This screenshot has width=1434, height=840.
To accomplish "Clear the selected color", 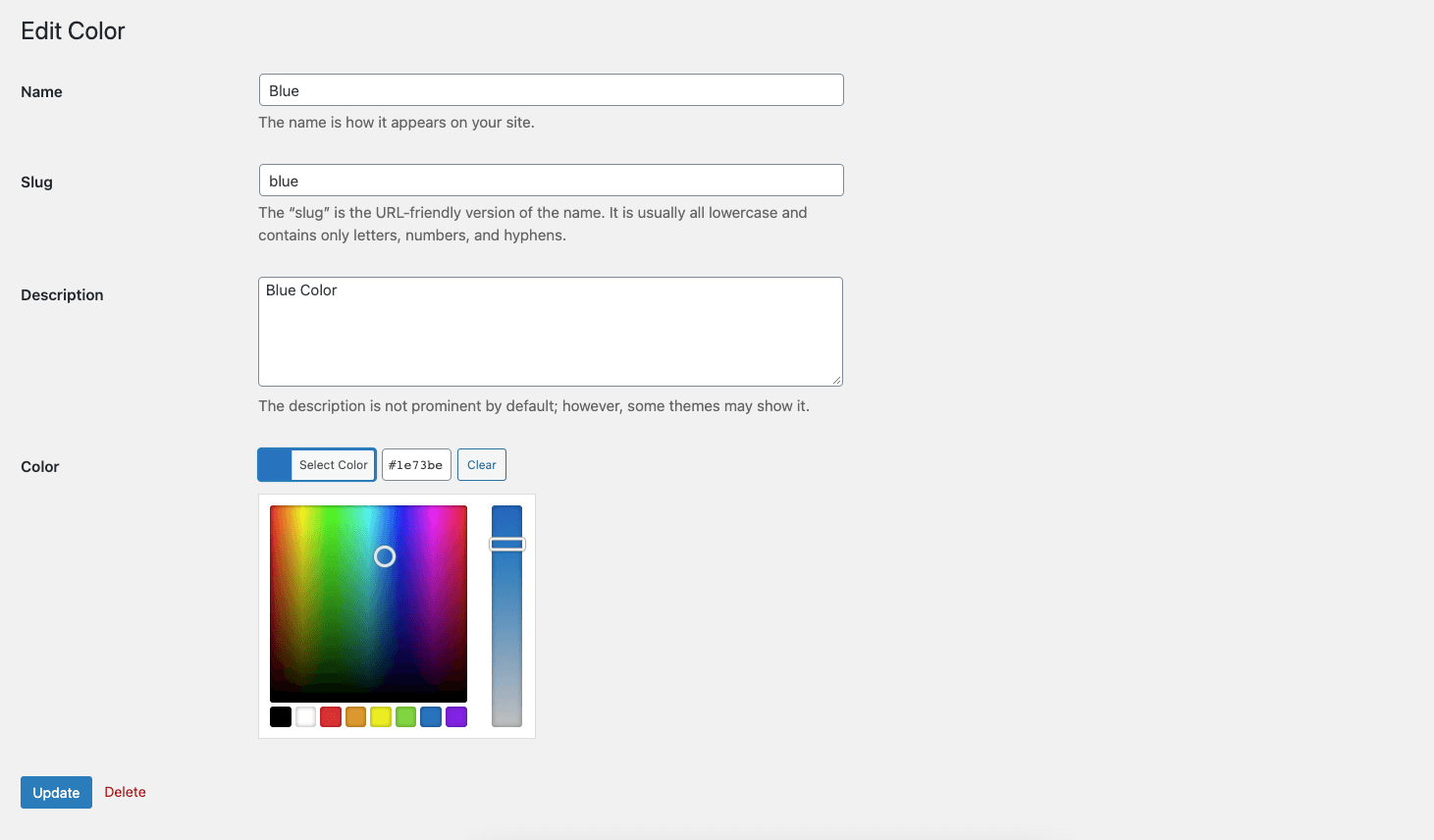I will click(482, 465).
